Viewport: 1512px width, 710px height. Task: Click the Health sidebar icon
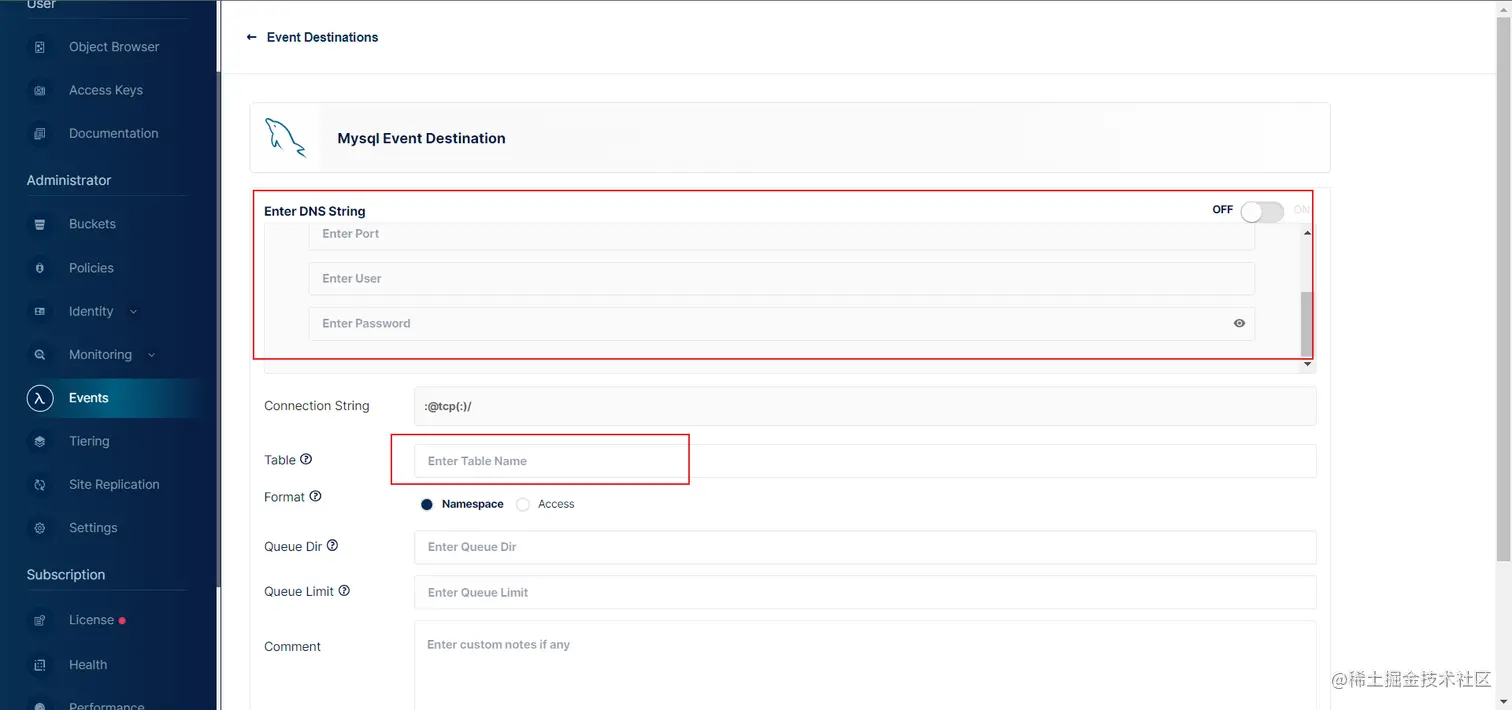[40, 665]
